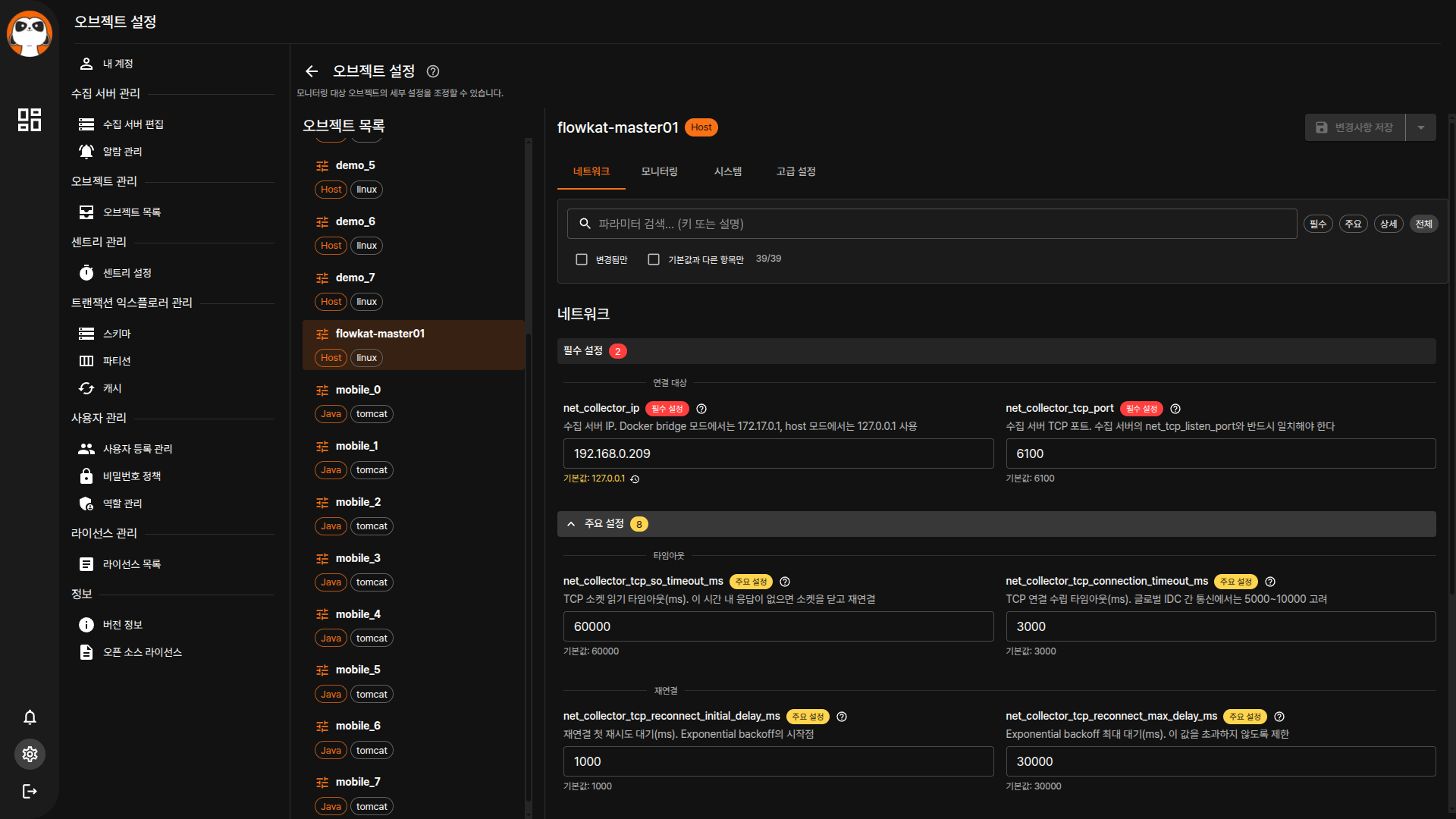Select the 필수 filter chip
Screen dimensions: 1456x819
point(1318,224)
